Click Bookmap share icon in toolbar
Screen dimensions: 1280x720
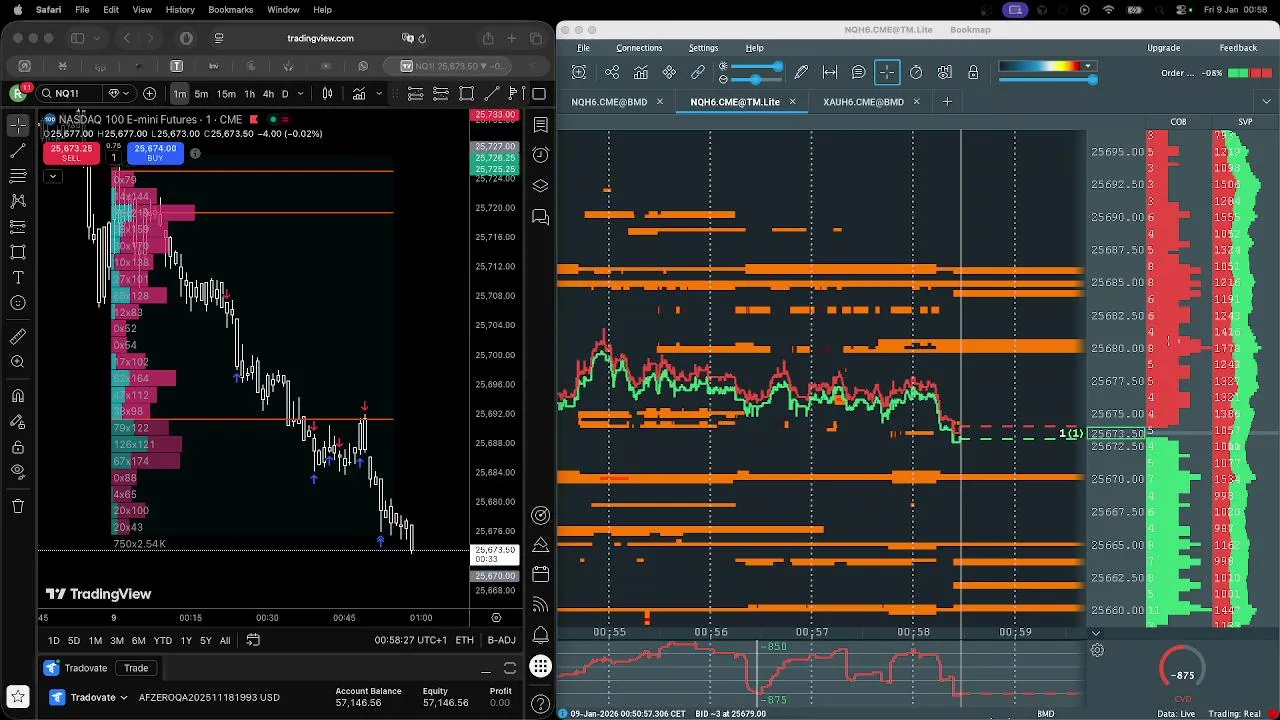coord(612,72)
